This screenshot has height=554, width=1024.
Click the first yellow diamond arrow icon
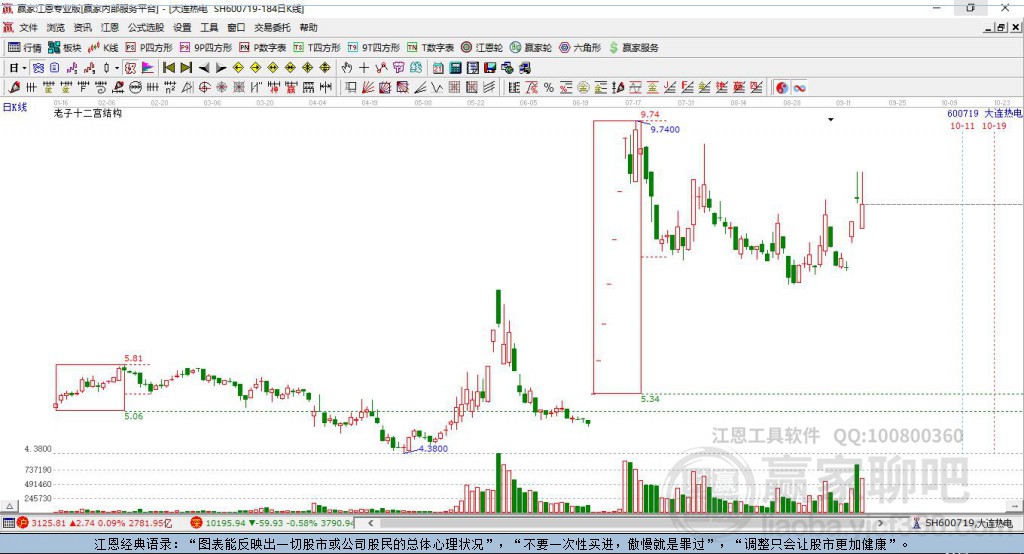pyautogui.click(x=238, y=68)
